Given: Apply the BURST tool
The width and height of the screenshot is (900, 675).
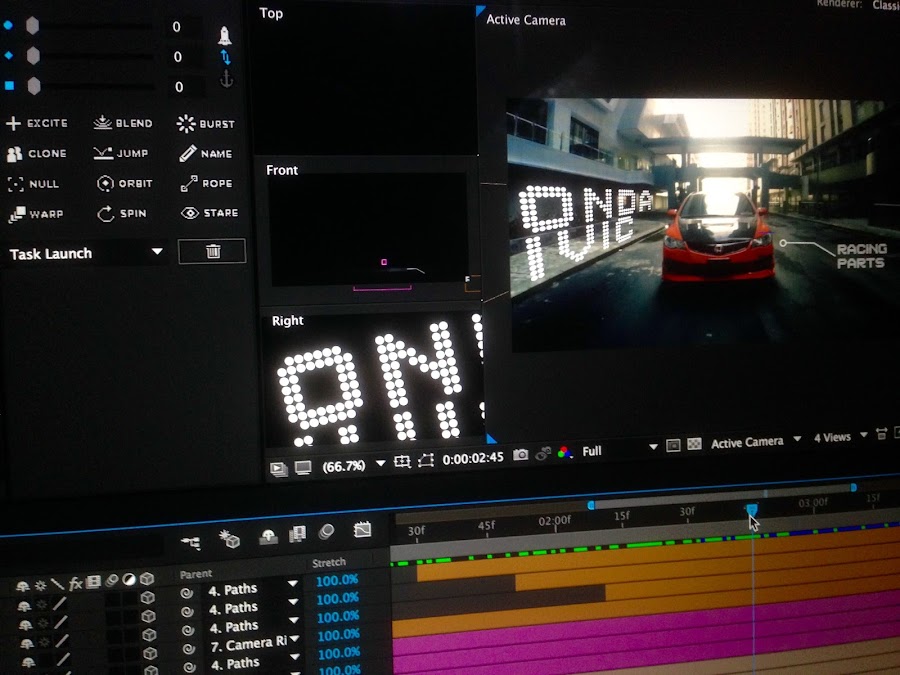Looking at the screenshot, I should (205, 123).
